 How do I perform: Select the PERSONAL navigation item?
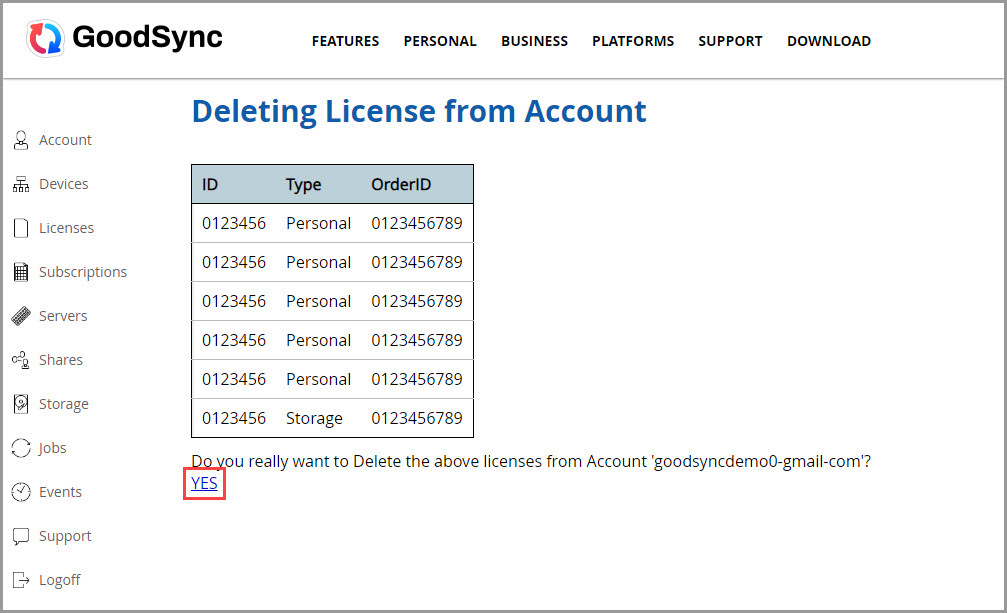[440, 41]
